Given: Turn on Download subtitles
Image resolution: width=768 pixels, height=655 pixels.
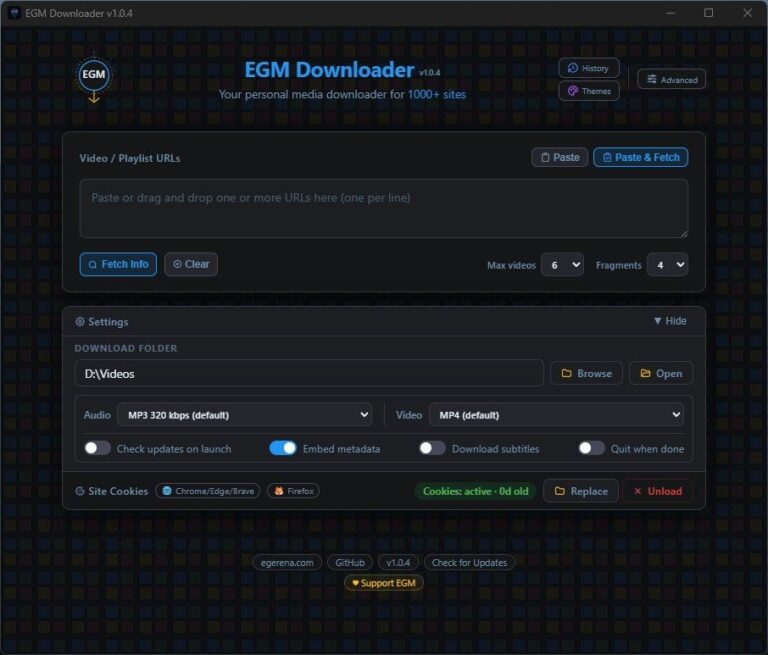Looking at the screenshot, I should click(x=432, y=448).
